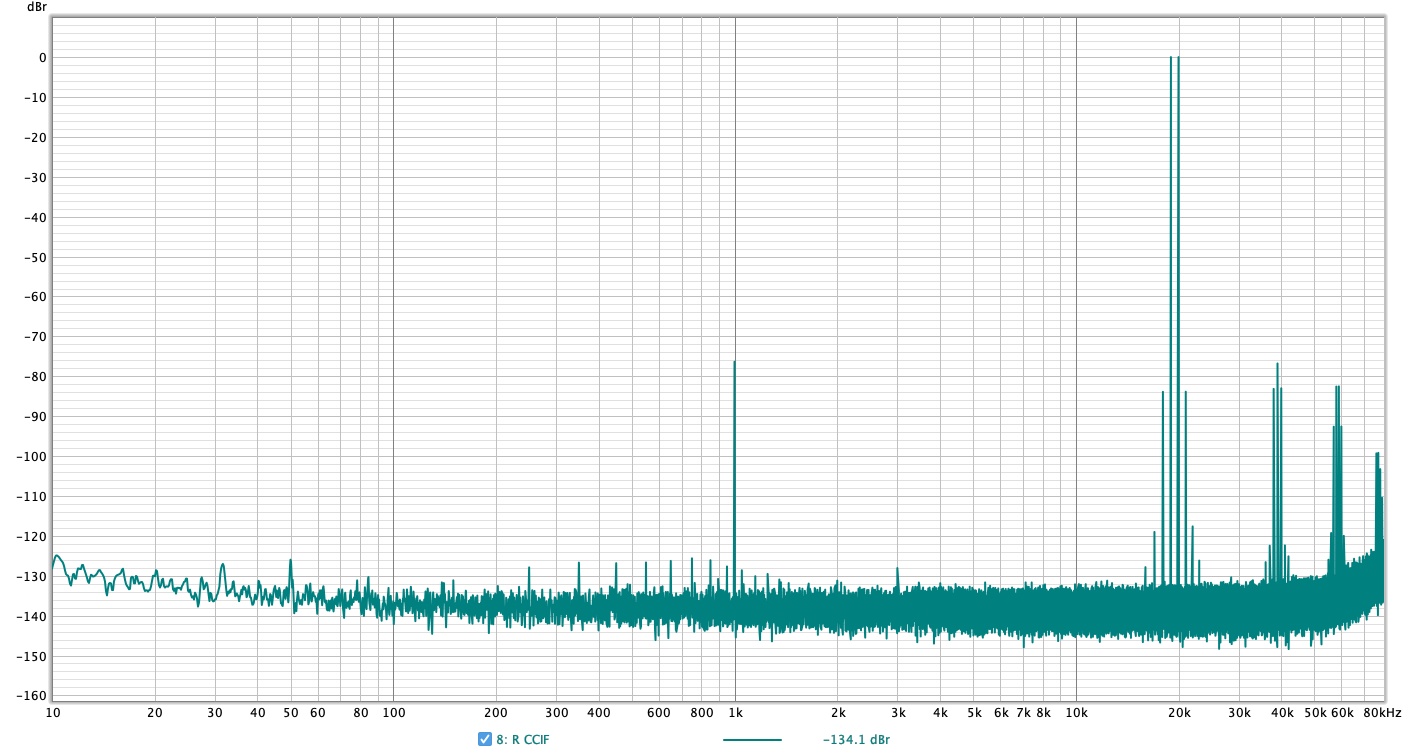Click the 1k frequency axis label
1410x756 pixels.
pyautogui.click(x=735, y=713)
